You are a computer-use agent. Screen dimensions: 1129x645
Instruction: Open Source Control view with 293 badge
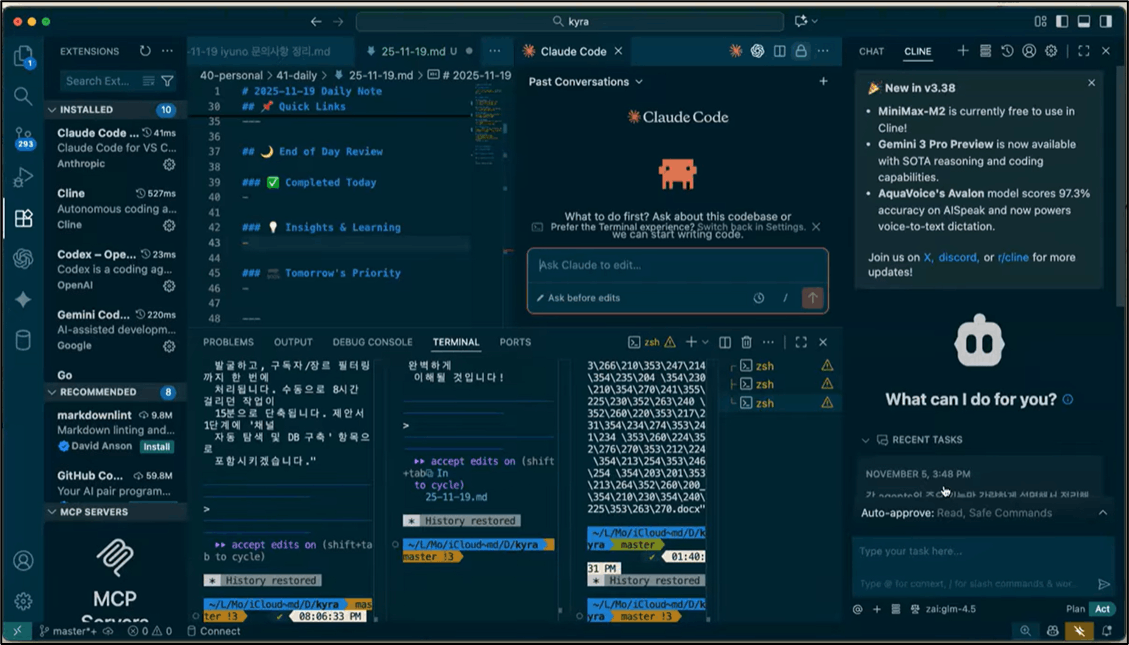point(24,137)
